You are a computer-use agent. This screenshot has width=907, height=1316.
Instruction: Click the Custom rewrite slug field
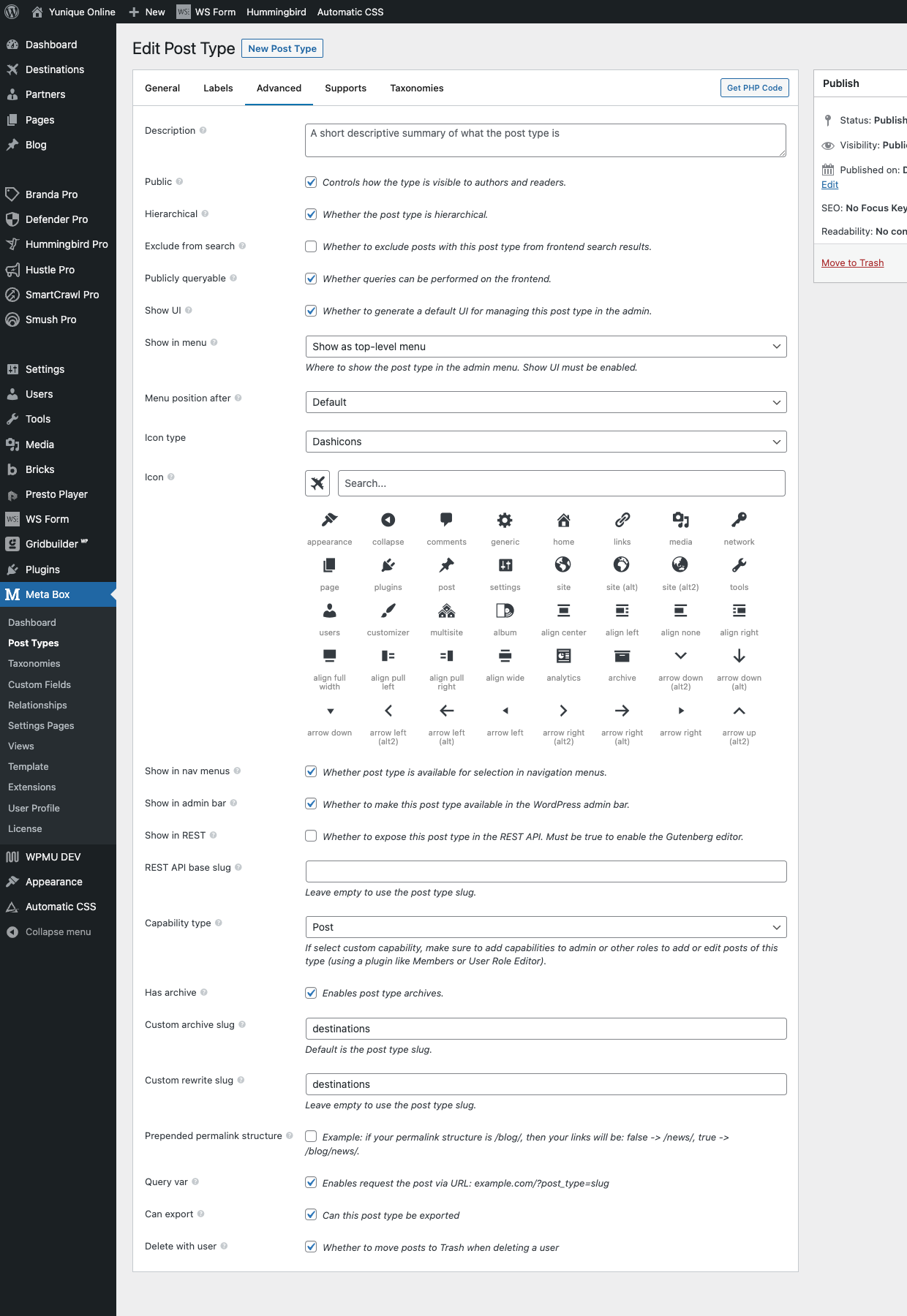(546, 1084)
